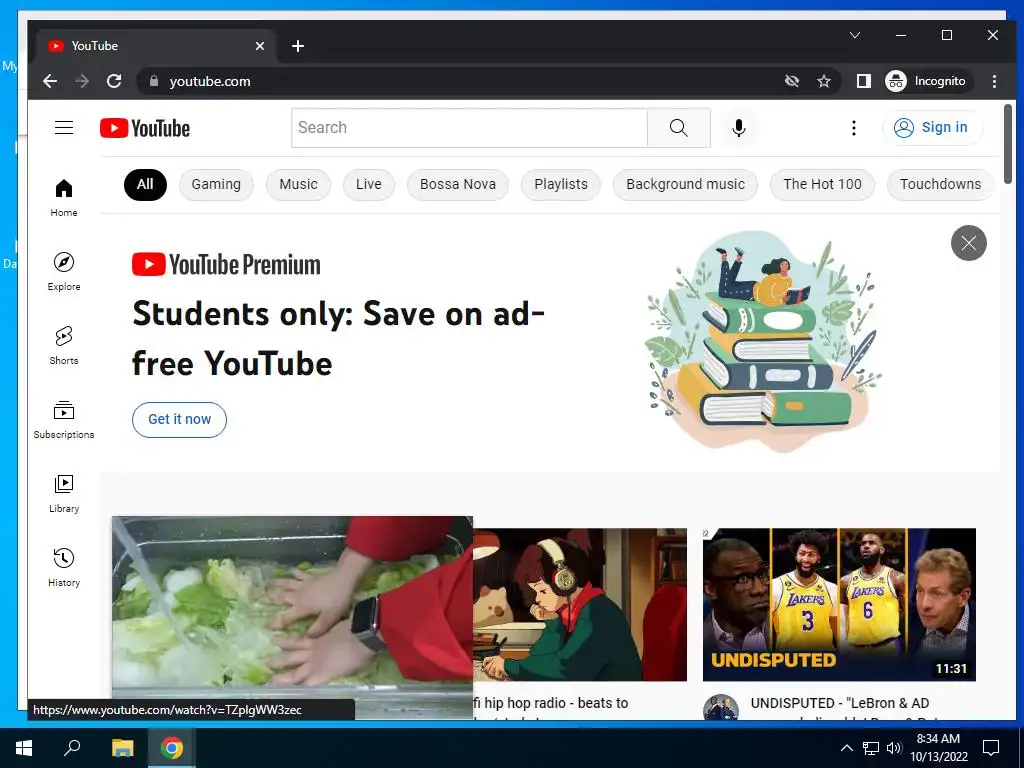Image resolution: width=1024 pixels, height=768 pixels.
Task: Open the UNDISPUTED Lakers video thumbnail
Action: click(x=839, y=605)
